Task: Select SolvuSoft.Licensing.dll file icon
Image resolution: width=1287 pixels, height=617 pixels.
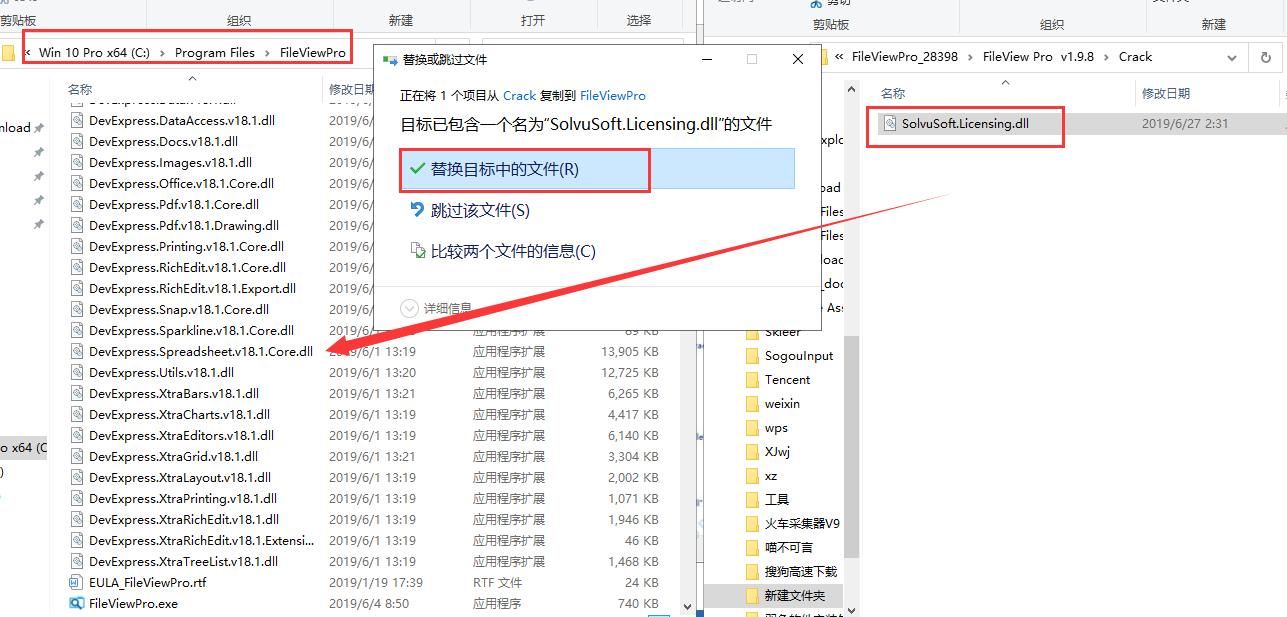Action: (888, 124)
